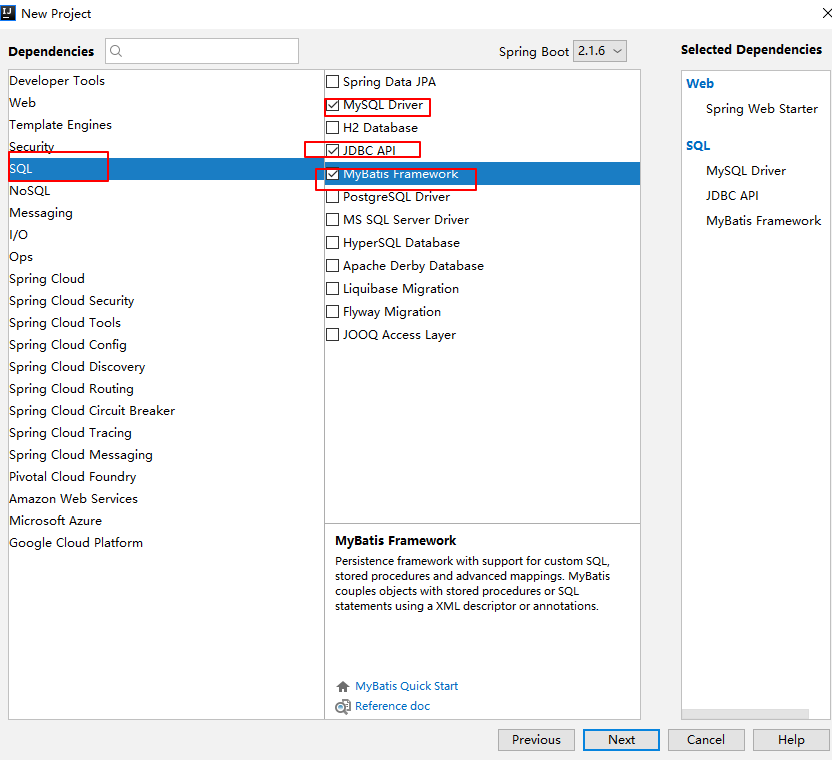Click the Web group heading in Selected Dependencies
The width and height of the screenshot is (832, 760).
[700, 83]
